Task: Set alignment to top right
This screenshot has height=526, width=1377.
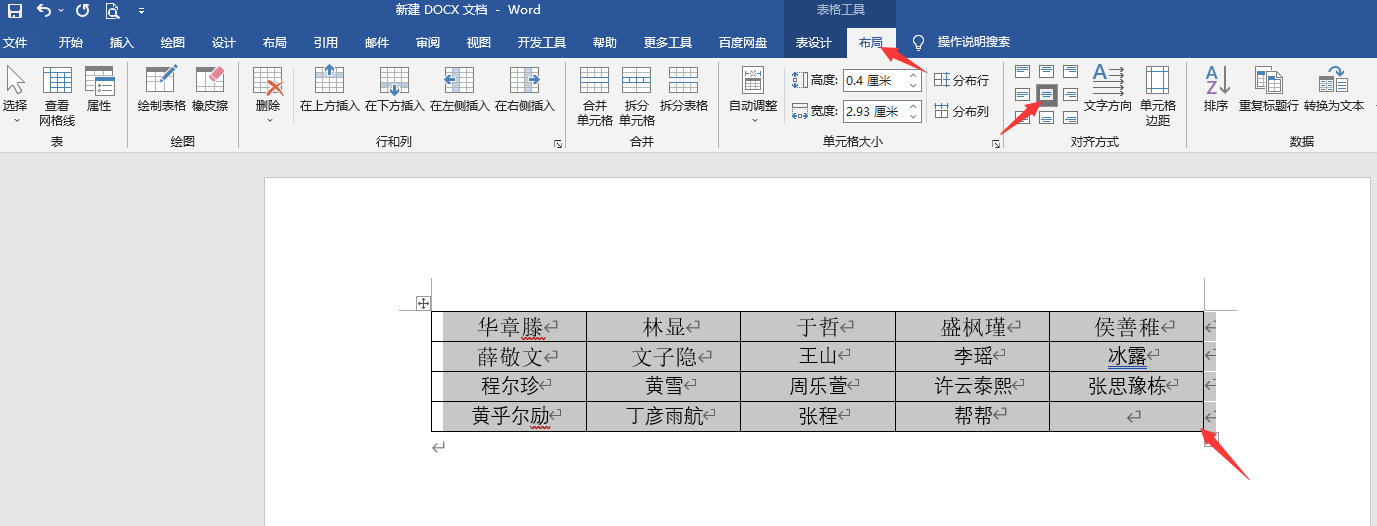Action: pyautogui.click(x=1070, y=71)
